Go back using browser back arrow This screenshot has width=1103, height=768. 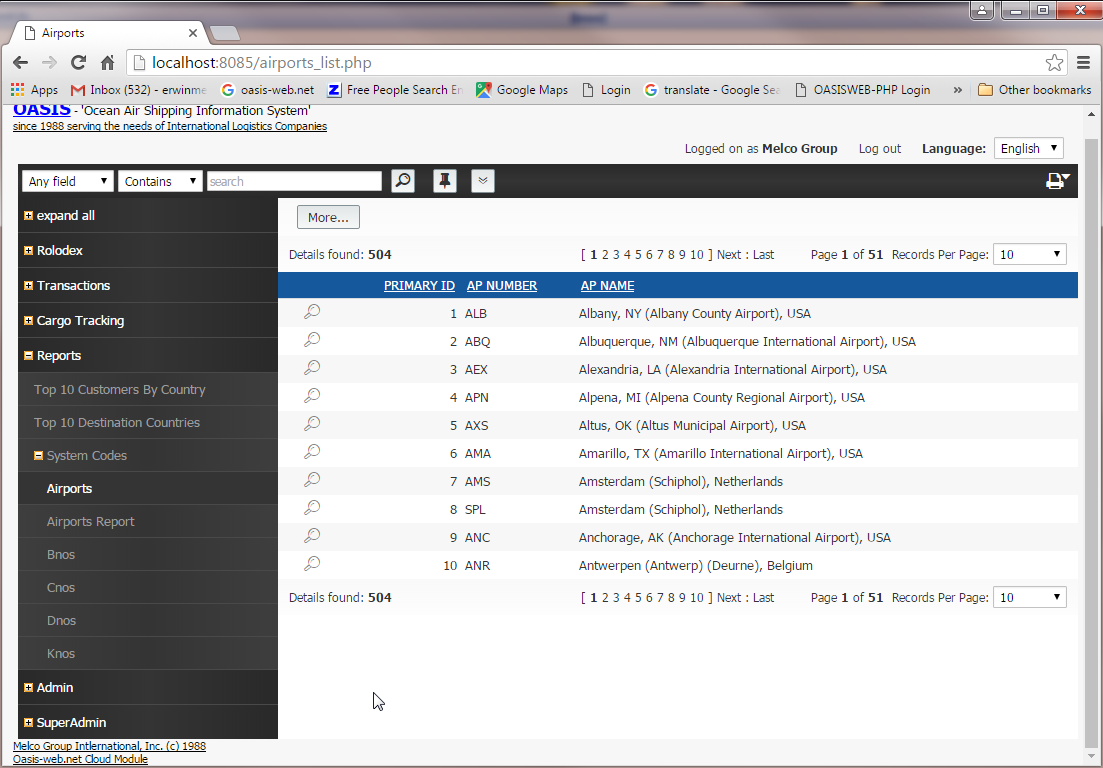tap(20, 63)
